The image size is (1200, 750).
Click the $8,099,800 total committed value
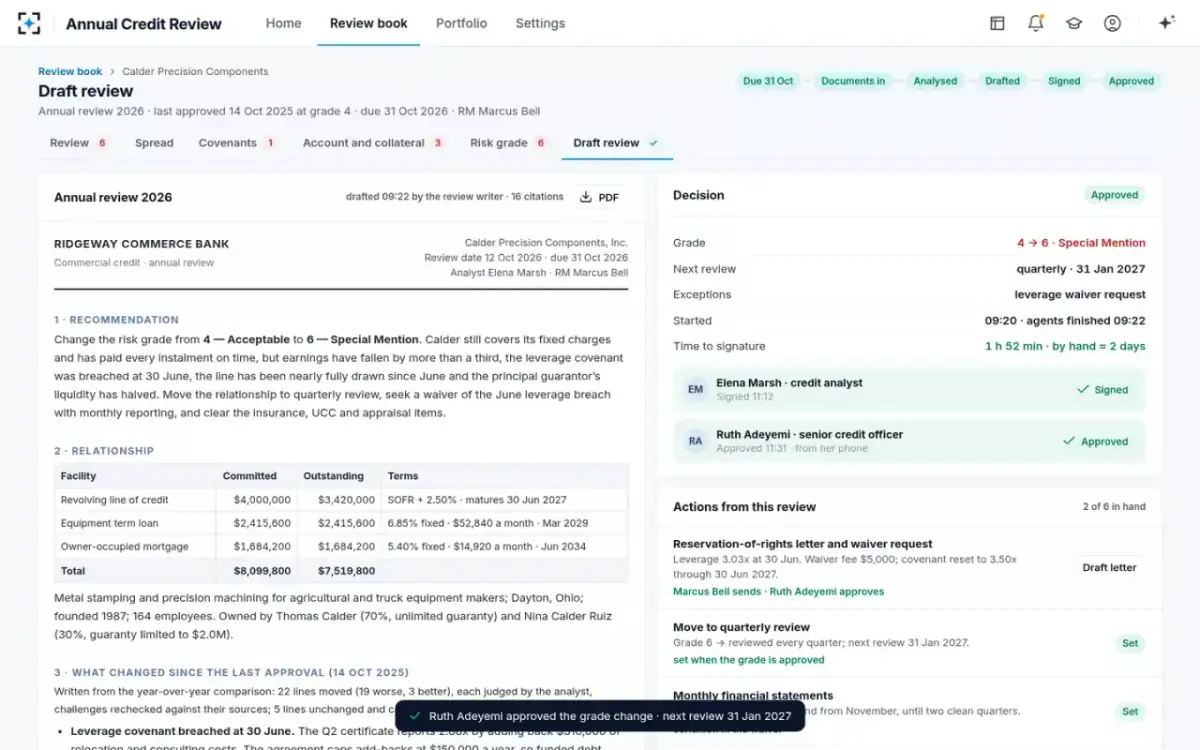click(262, 571)
